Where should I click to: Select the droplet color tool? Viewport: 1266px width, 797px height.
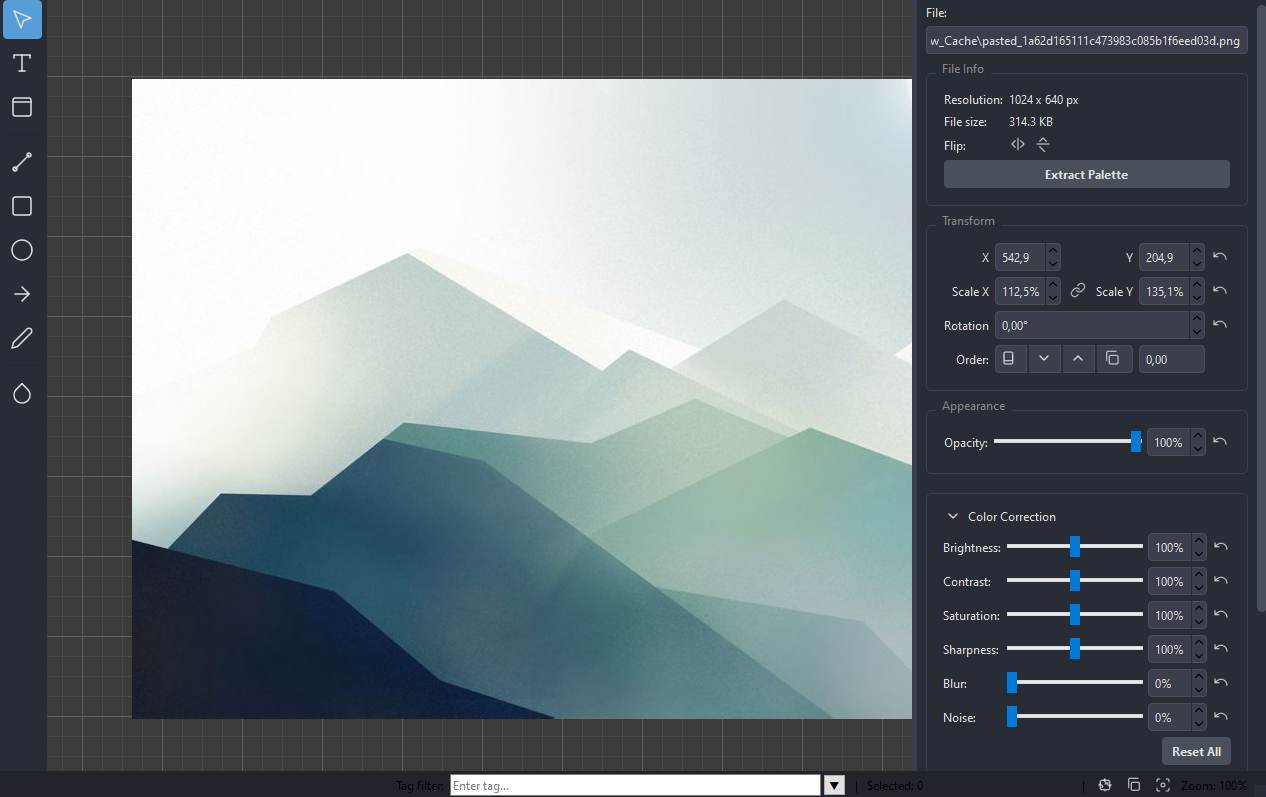click(22, 394)
